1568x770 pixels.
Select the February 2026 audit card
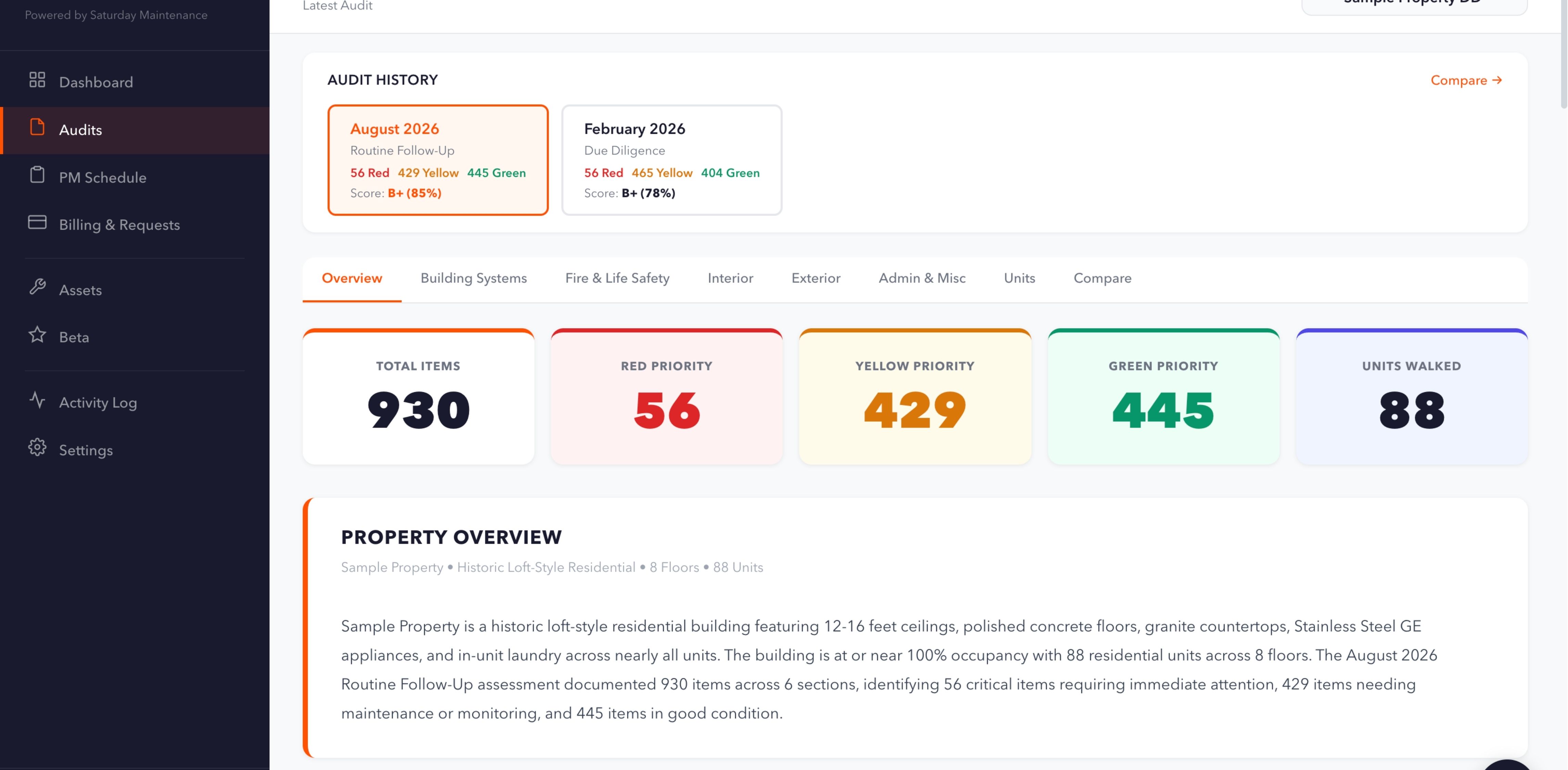tap(672, 160)
